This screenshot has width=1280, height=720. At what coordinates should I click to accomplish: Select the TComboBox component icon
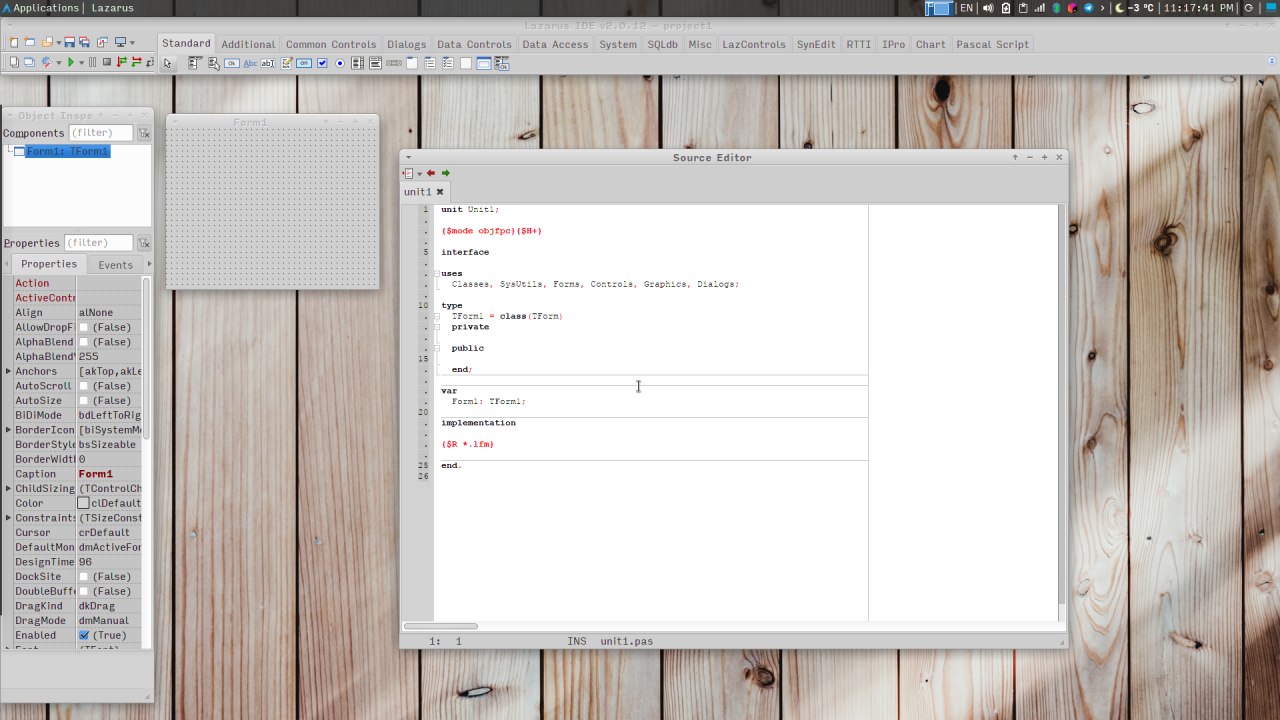click(x=376, y=63)
